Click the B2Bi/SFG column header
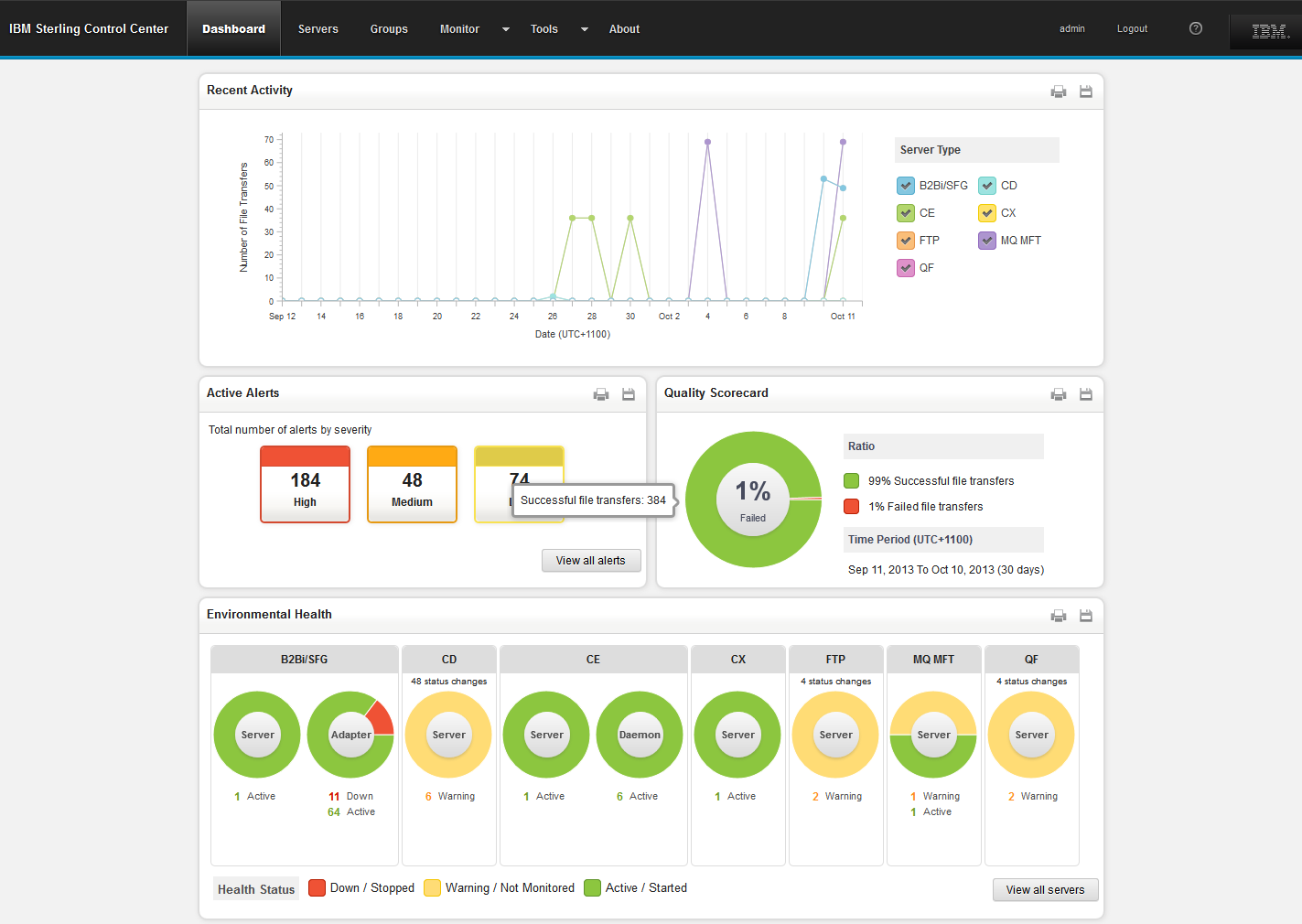The width and height of the screenshot is (1302, 924). (x=305, y=660)
